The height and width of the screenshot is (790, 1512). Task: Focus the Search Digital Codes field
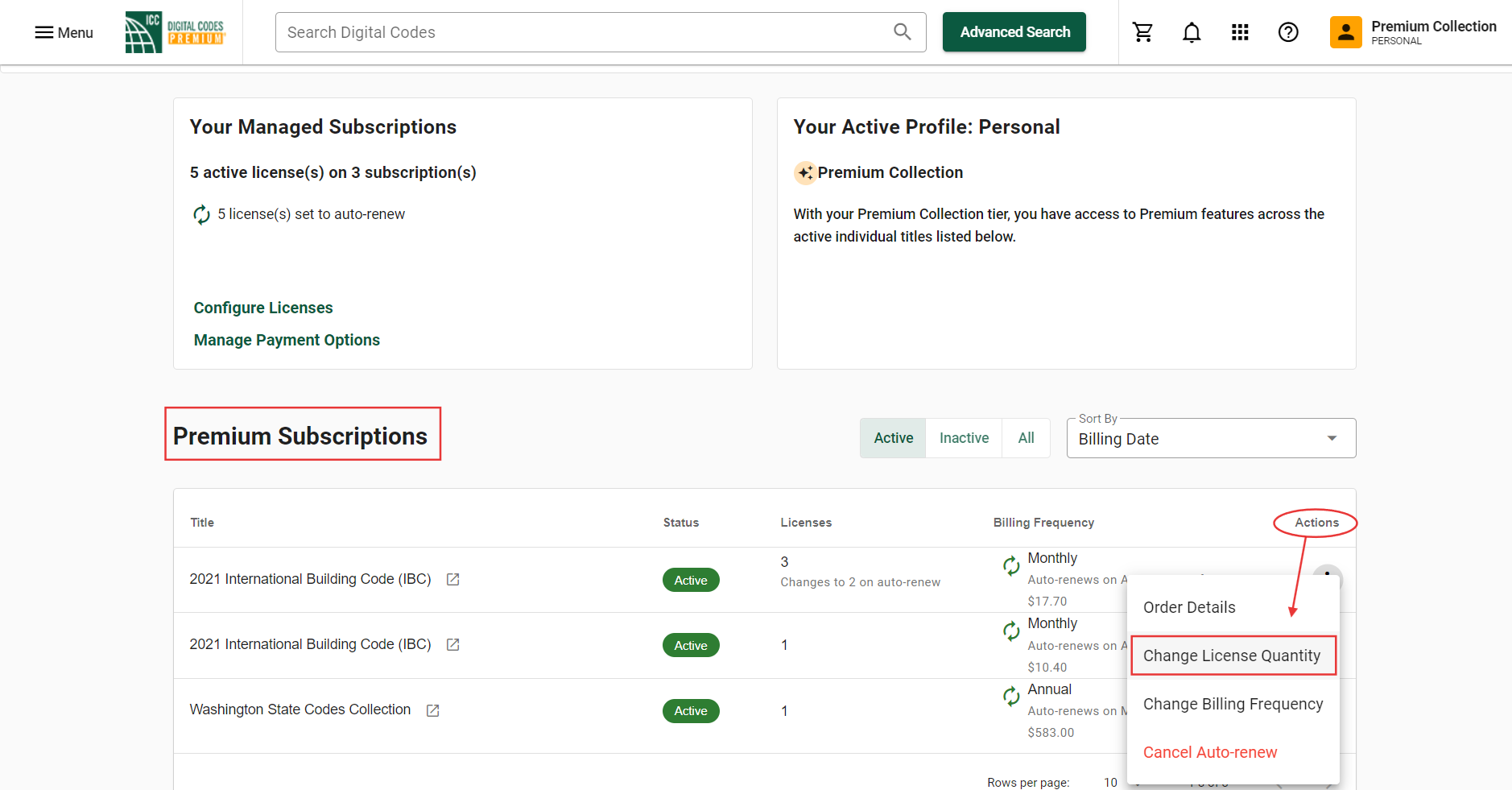point(601,32)
